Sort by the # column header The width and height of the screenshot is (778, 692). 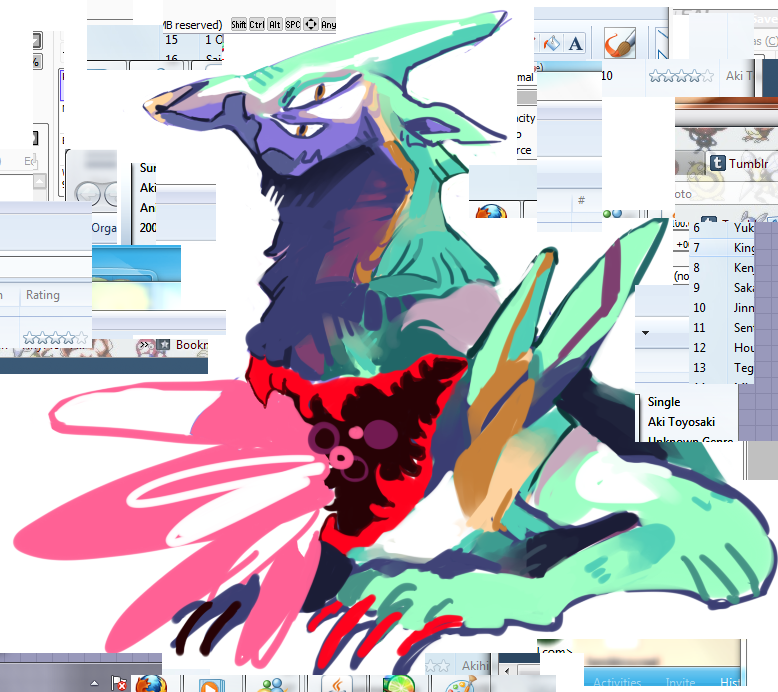pos(581,200)
